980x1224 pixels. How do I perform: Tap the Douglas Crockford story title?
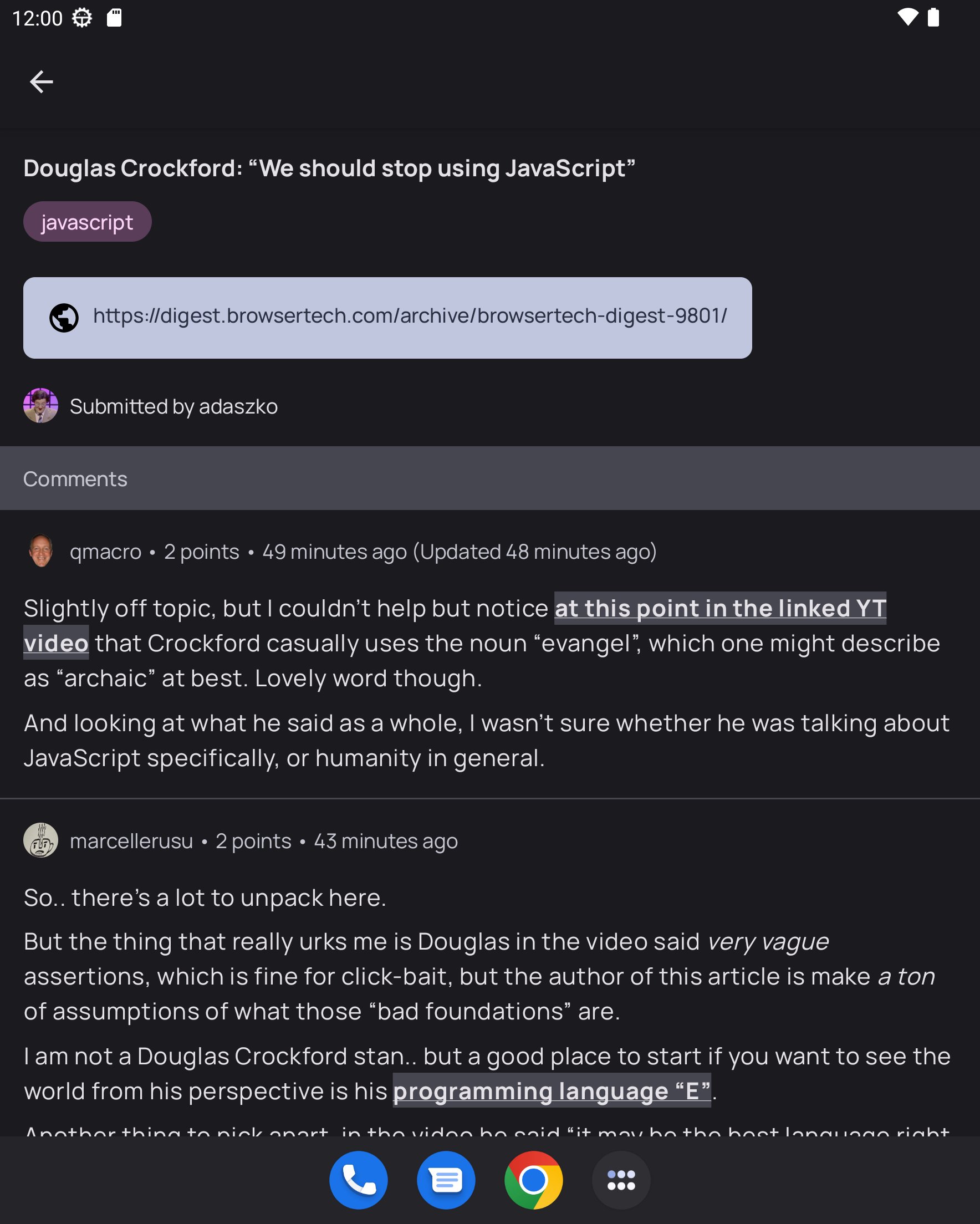click(x=329, y=169)
